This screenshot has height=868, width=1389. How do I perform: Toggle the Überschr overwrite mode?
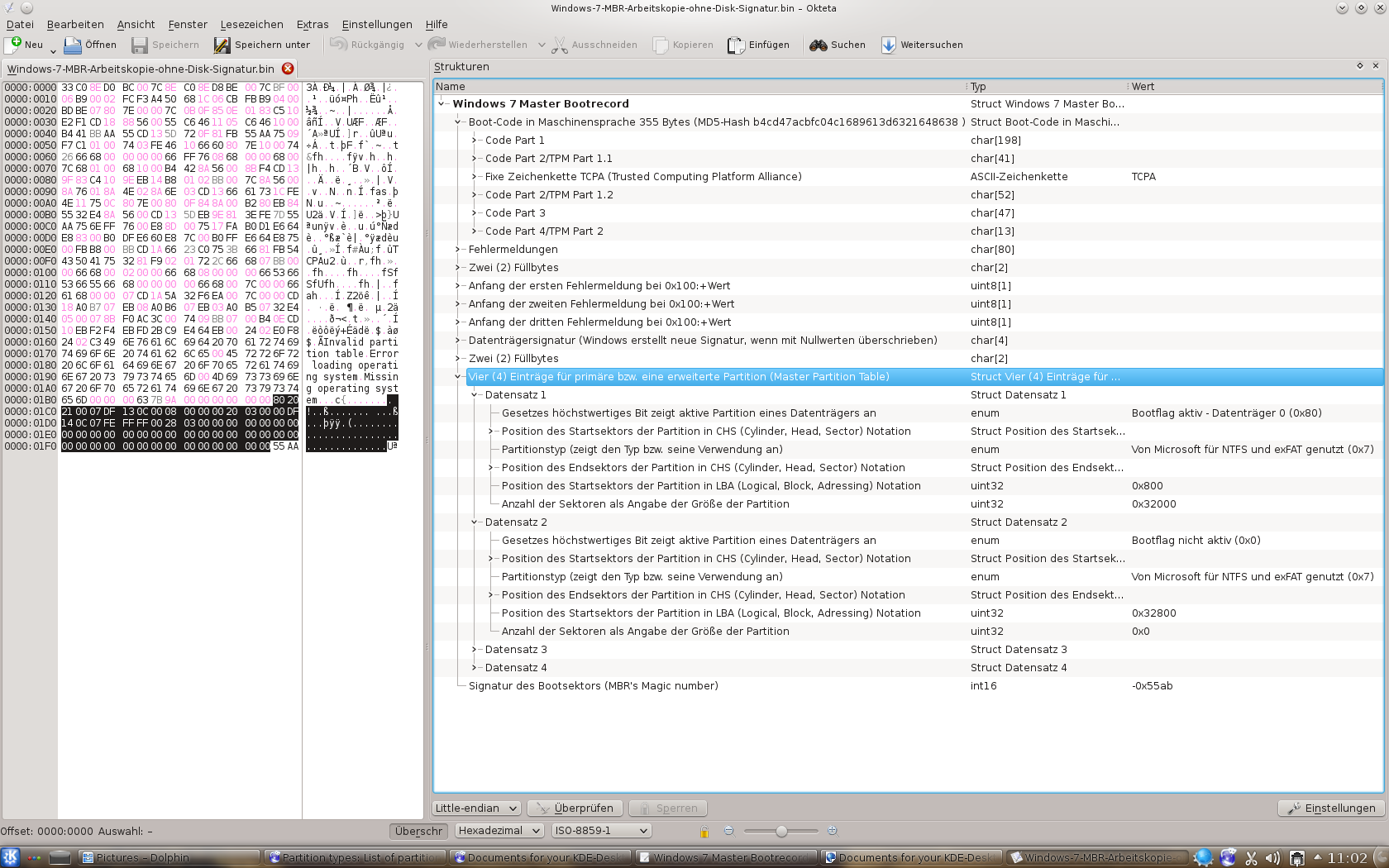pos(418,831)
